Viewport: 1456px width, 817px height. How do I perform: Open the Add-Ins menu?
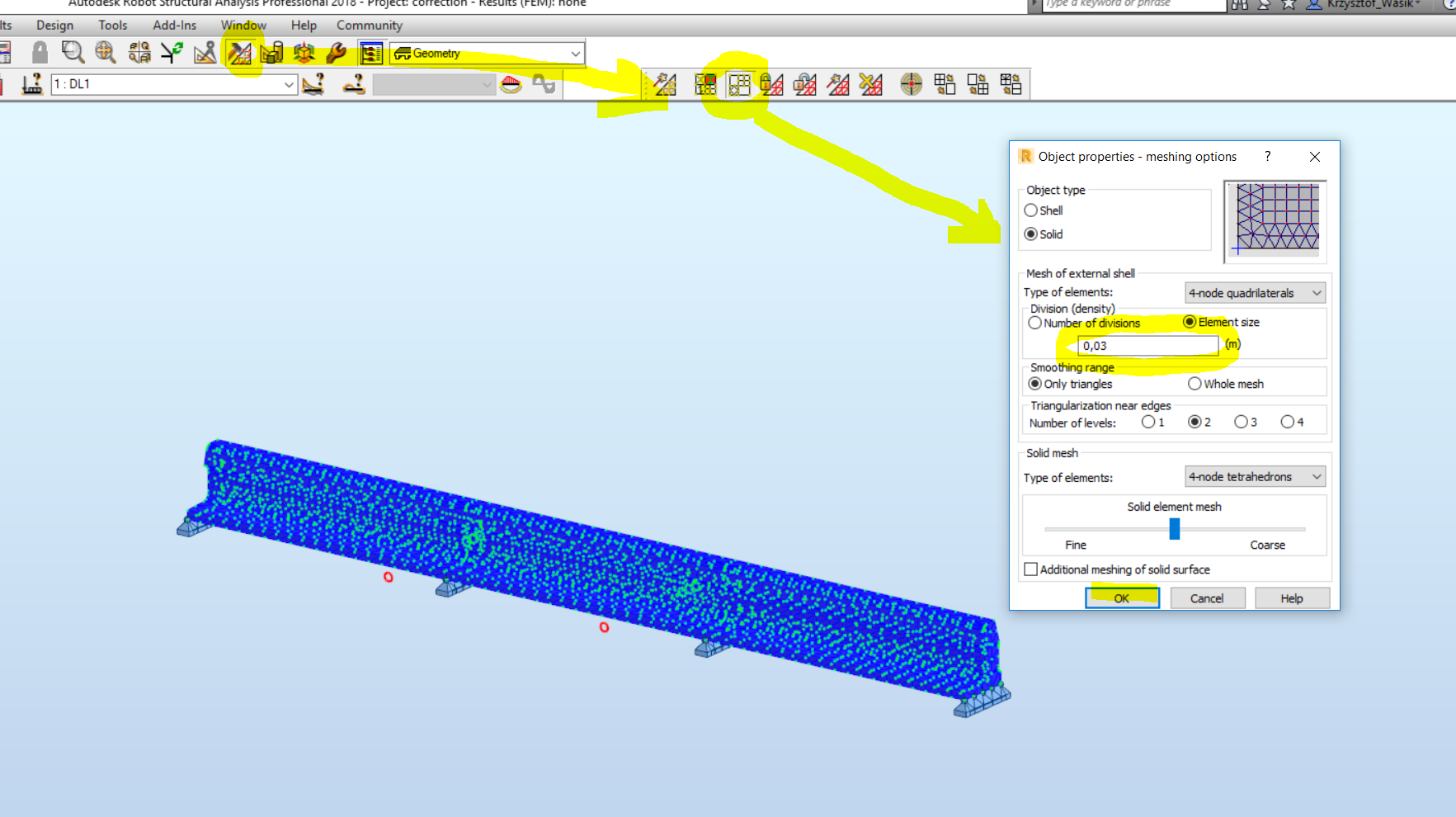click(175, 26)
